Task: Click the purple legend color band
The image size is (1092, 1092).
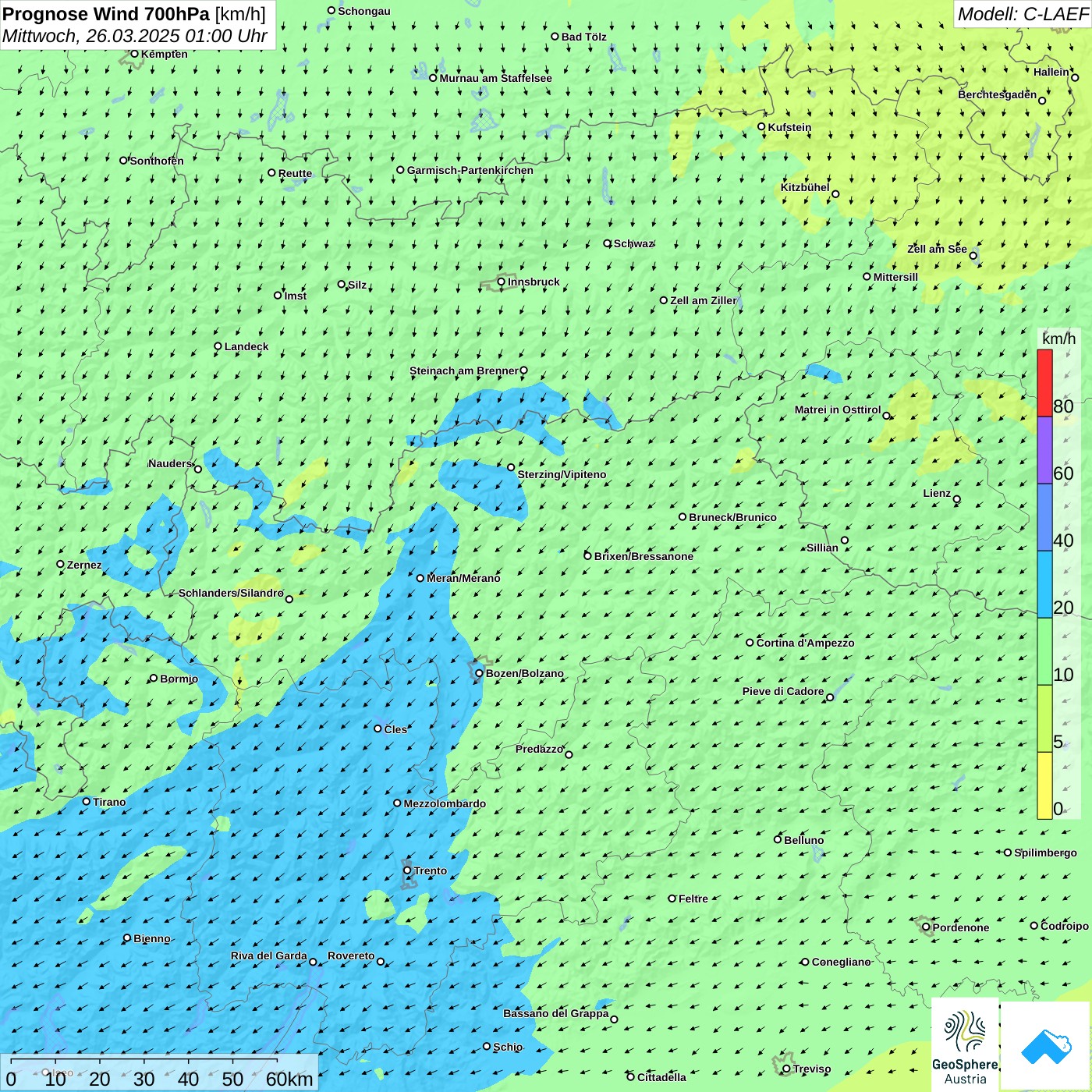Action: point(1044,450)
